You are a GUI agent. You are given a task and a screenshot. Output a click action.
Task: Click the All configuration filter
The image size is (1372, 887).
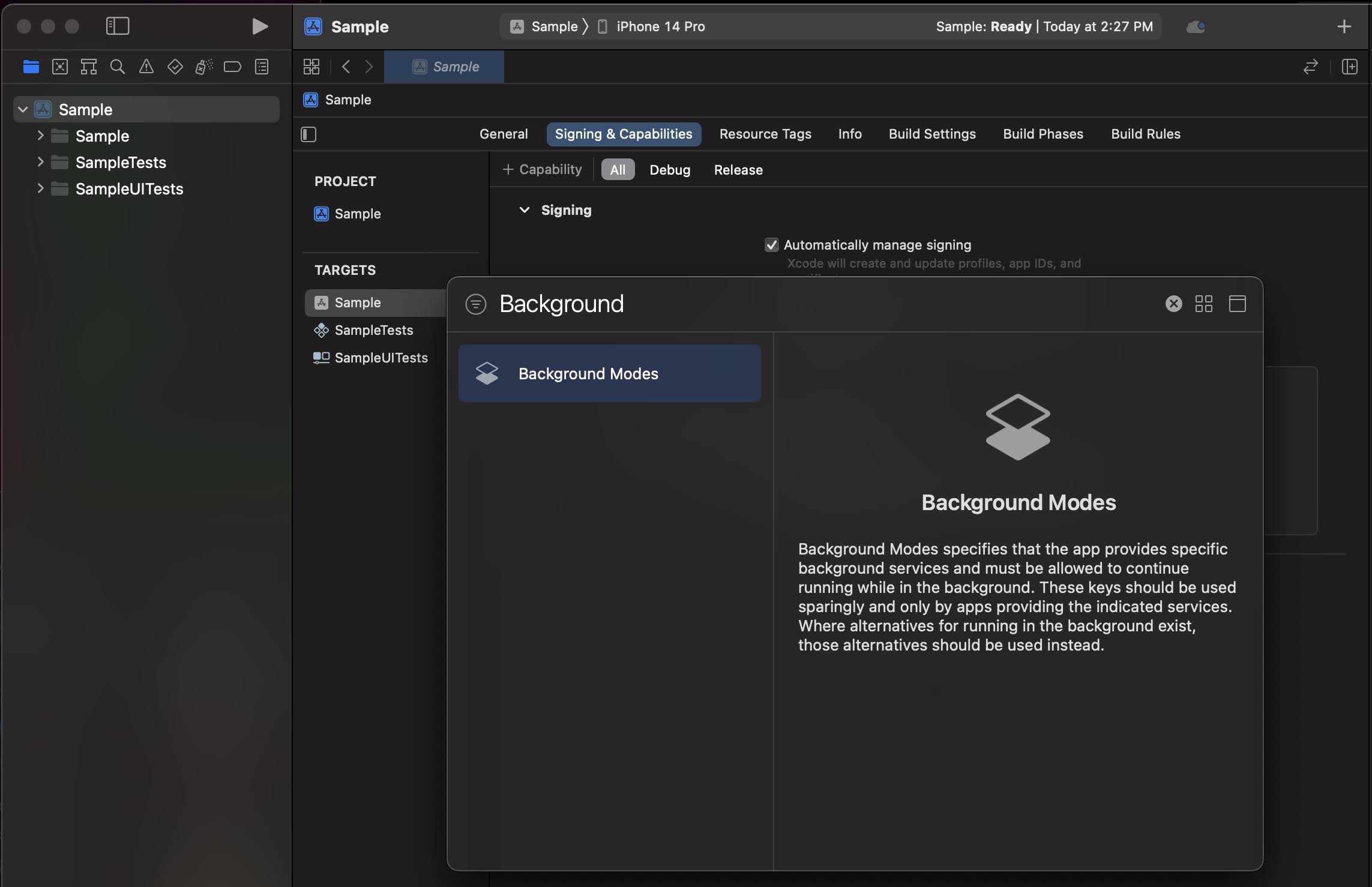click(x=617, y=170)
